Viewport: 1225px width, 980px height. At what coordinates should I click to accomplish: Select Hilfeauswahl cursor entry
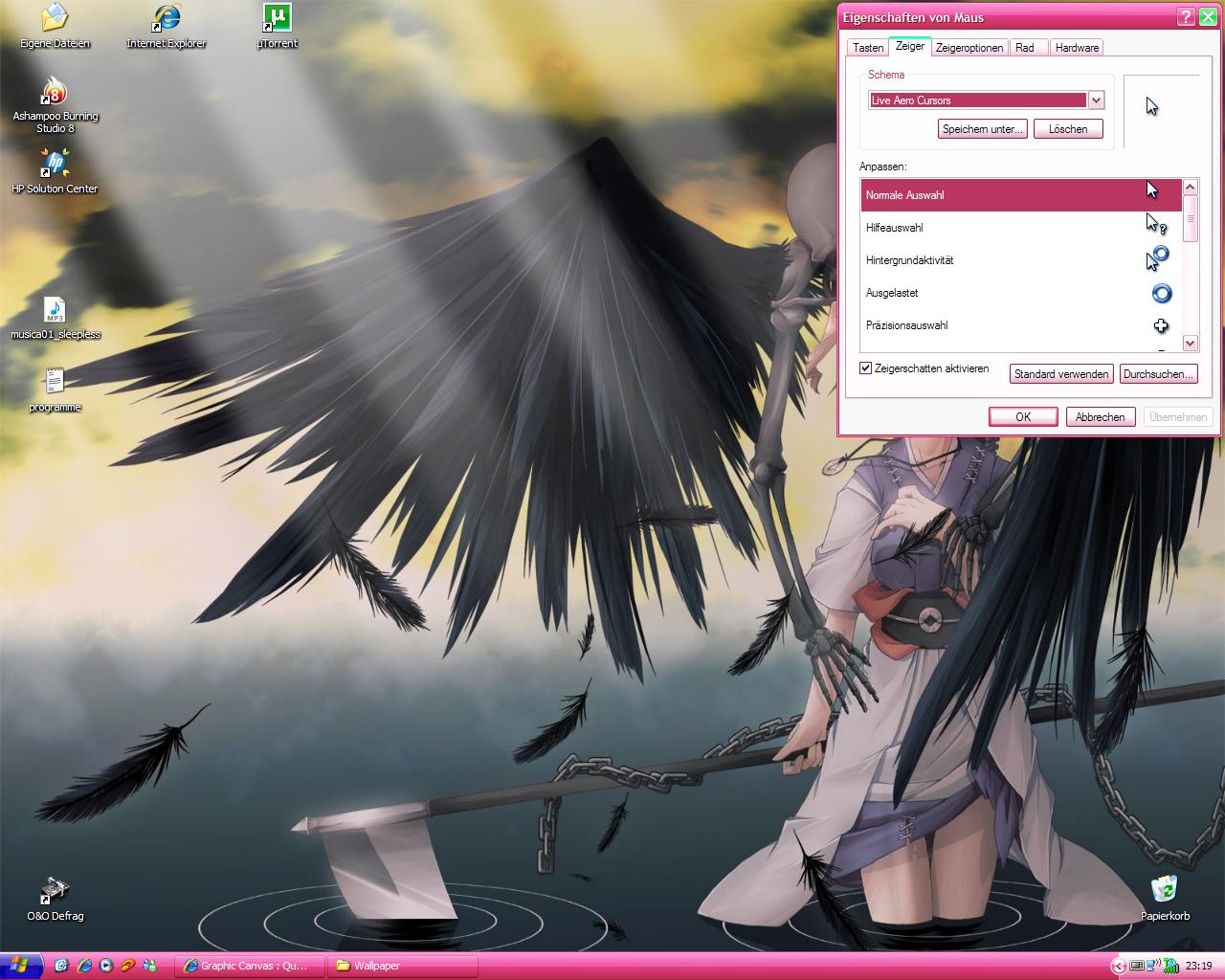click(x=1021, y=228)
